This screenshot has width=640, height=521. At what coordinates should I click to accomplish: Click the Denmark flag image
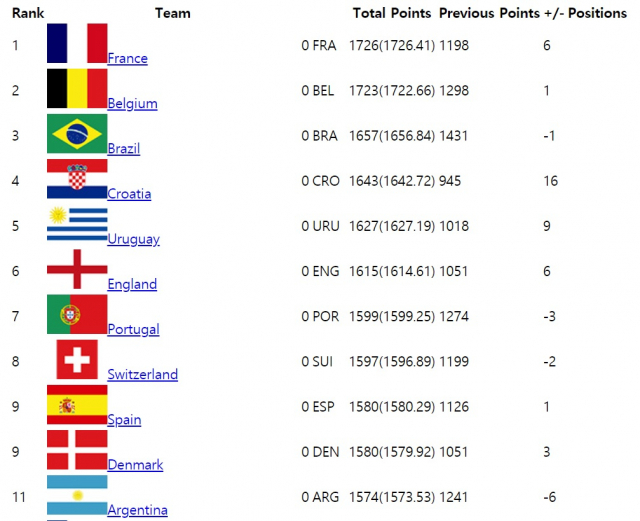point(77,450)
